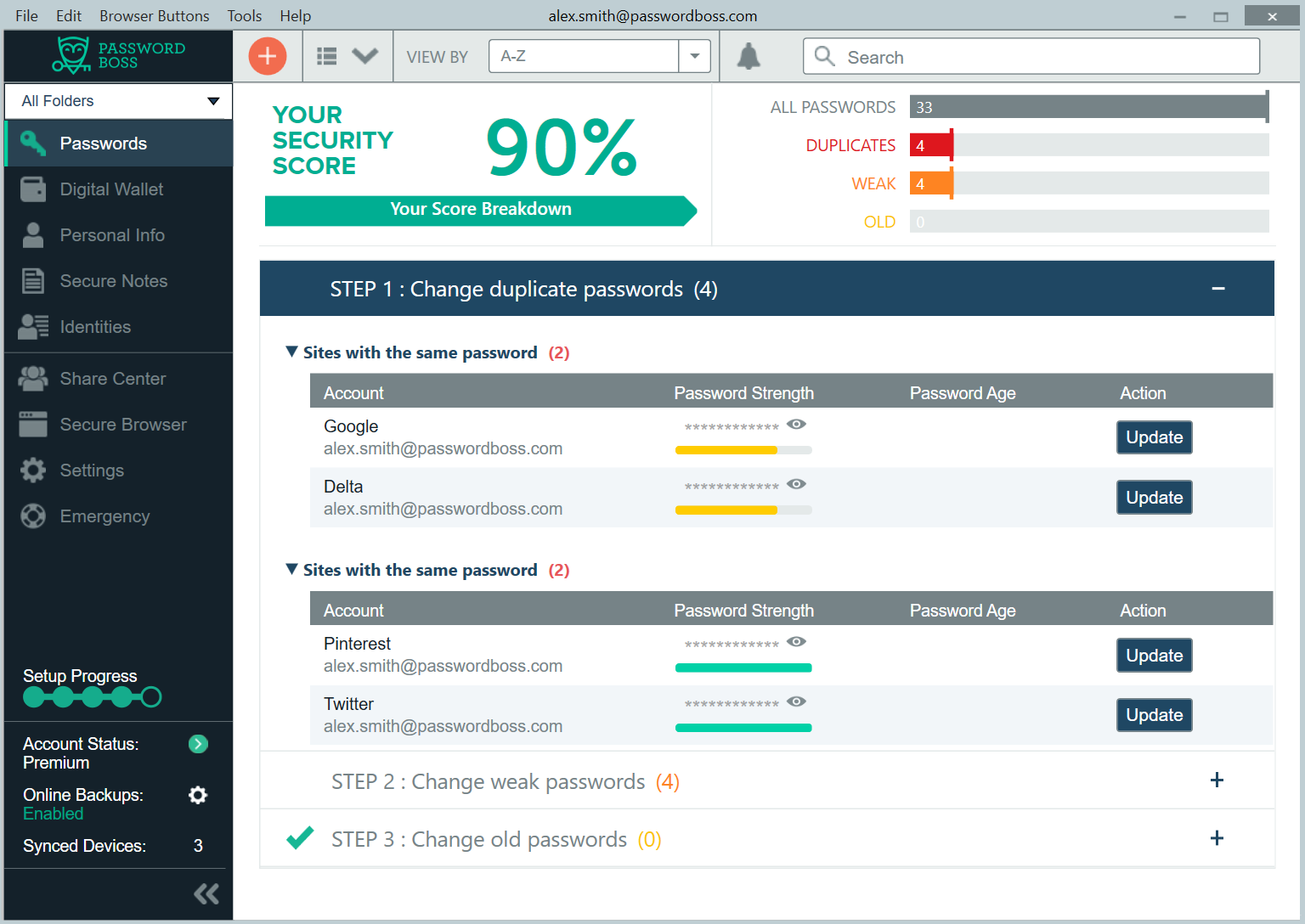Open Emergency access section
This screenshot has width=1305, height=924.
(x=119, y=516)
